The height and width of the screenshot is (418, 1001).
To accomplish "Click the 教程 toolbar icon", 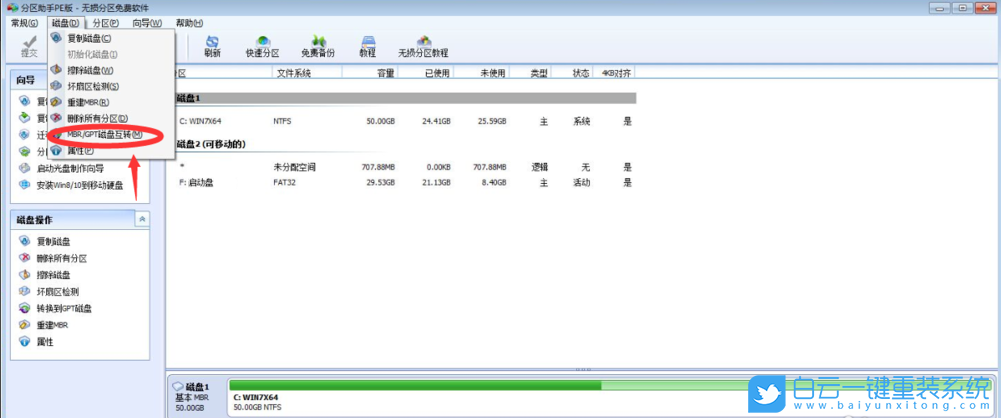I will pos(367,45).
